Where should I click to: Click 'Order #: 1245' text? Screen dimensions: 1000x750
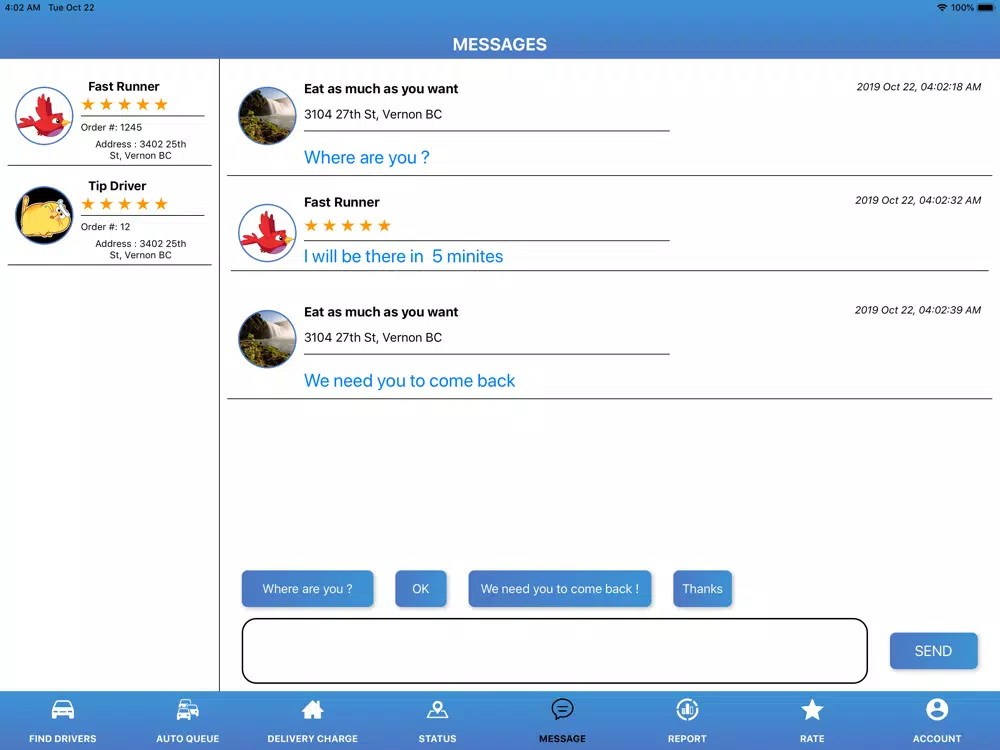[x=111, y=127]
